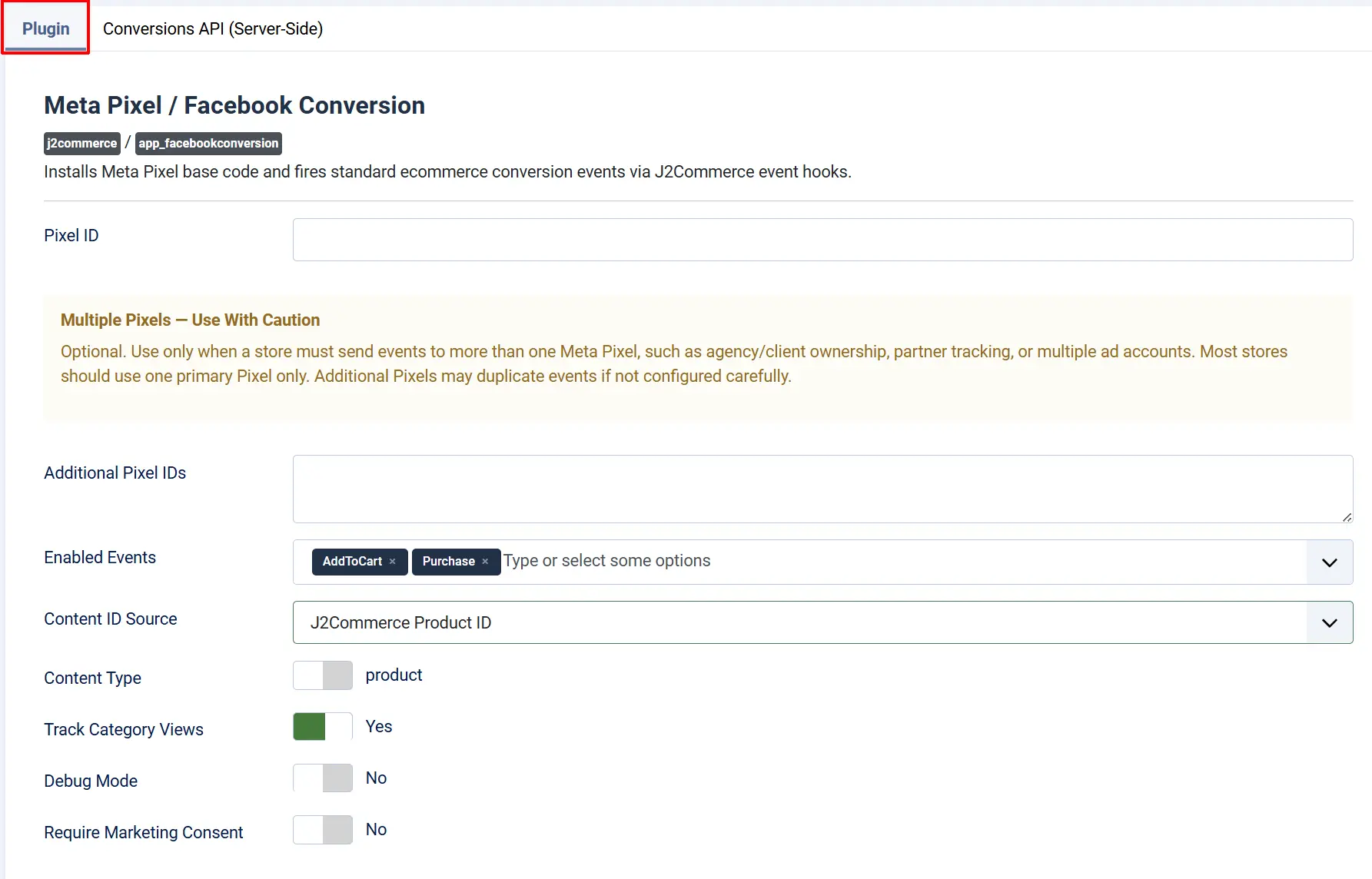This screenshot has height=879, width=1372.
Task: Click the Require Marketing Consent label
Action: point(144,833)
